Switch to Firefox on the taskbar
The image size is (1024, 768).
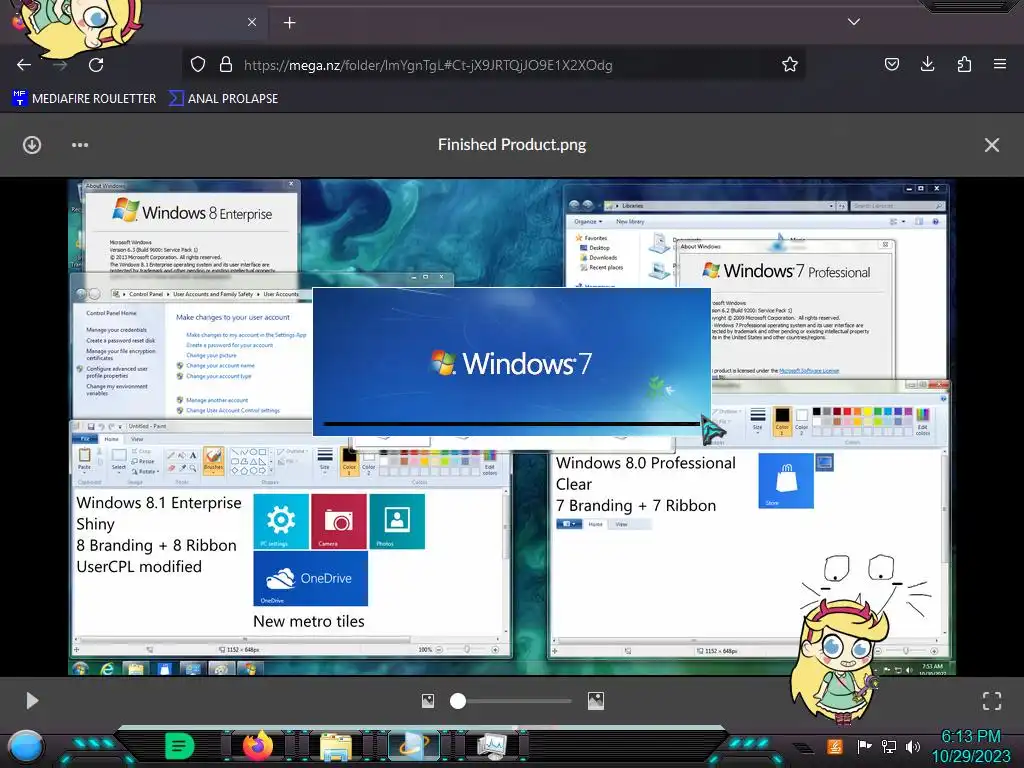click(257, 745)
